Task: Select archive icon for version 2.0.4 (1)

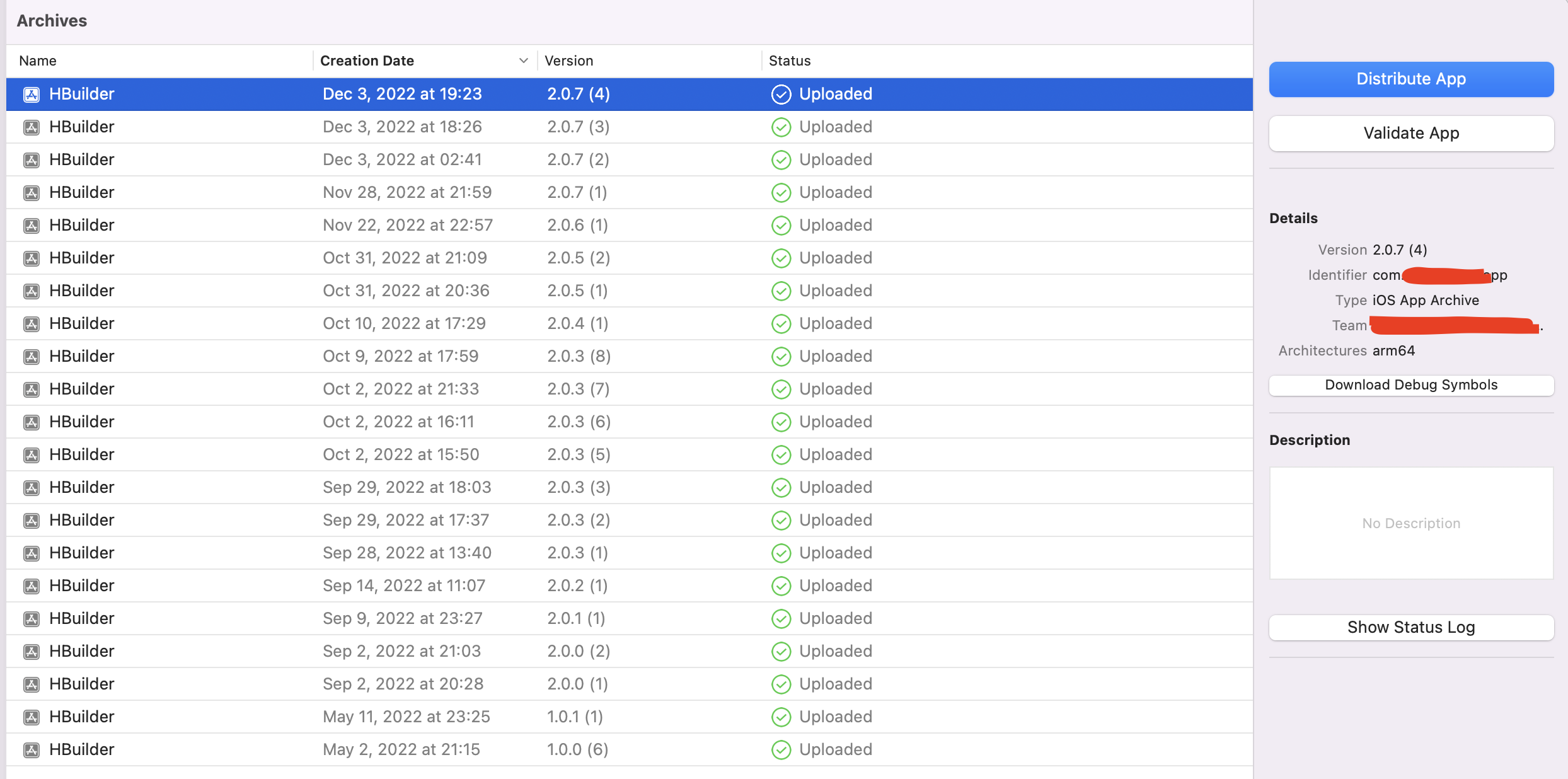Action: click(32, 324)
